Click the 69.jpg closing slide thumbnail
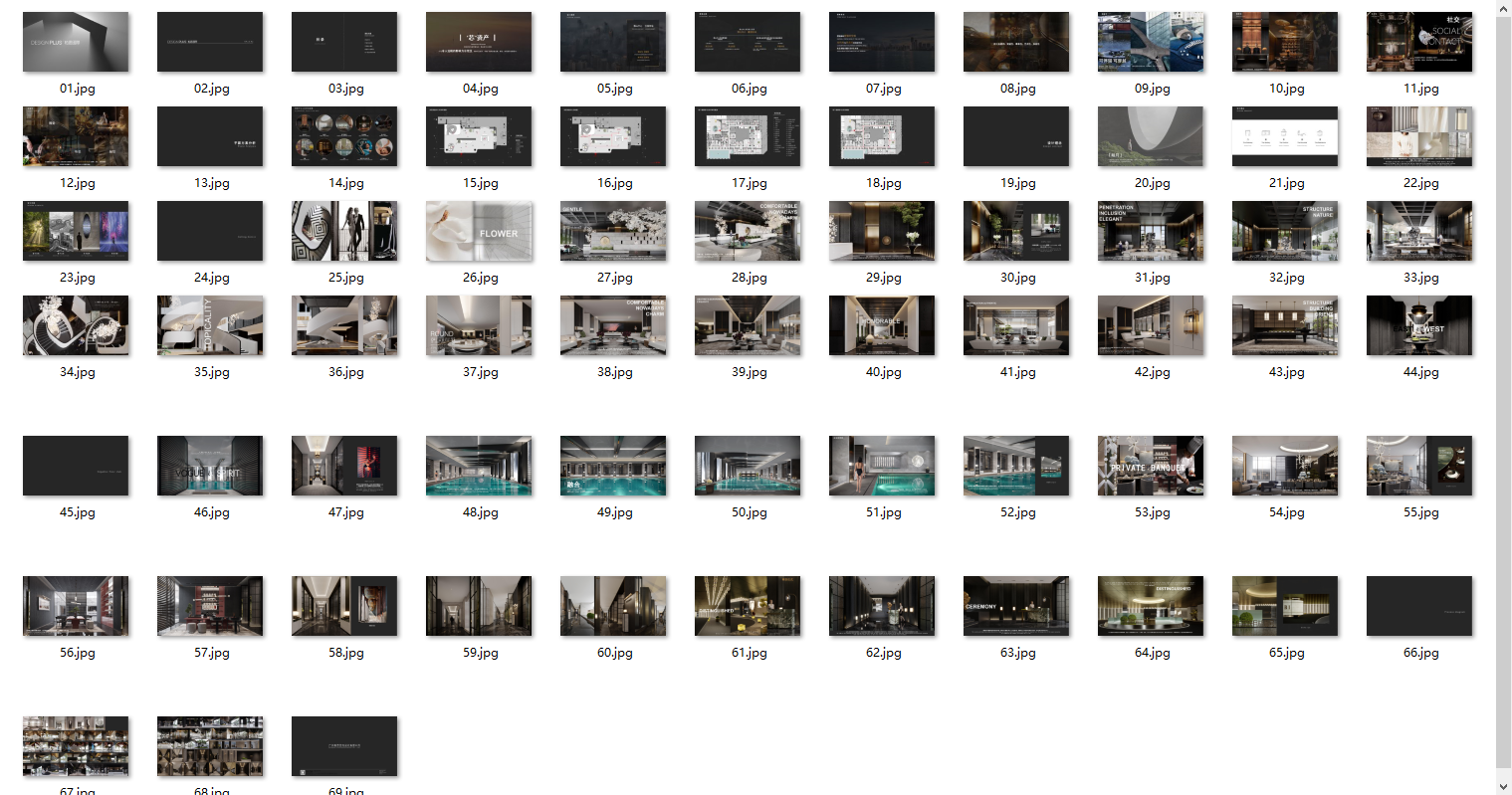1512x795 pixels. coord(344,746)
